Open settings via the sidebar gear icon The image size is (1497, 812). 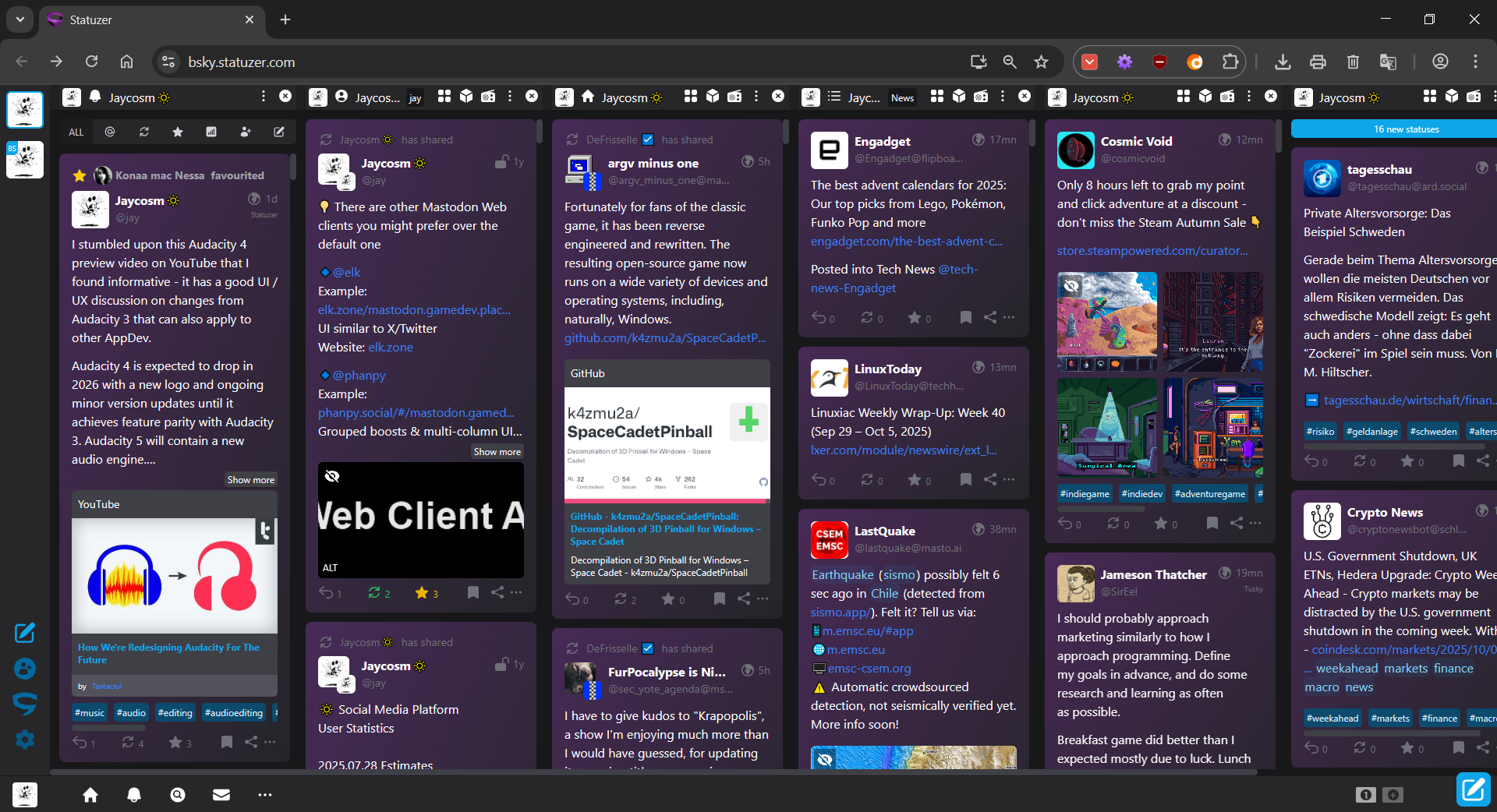tap(25, 740)
